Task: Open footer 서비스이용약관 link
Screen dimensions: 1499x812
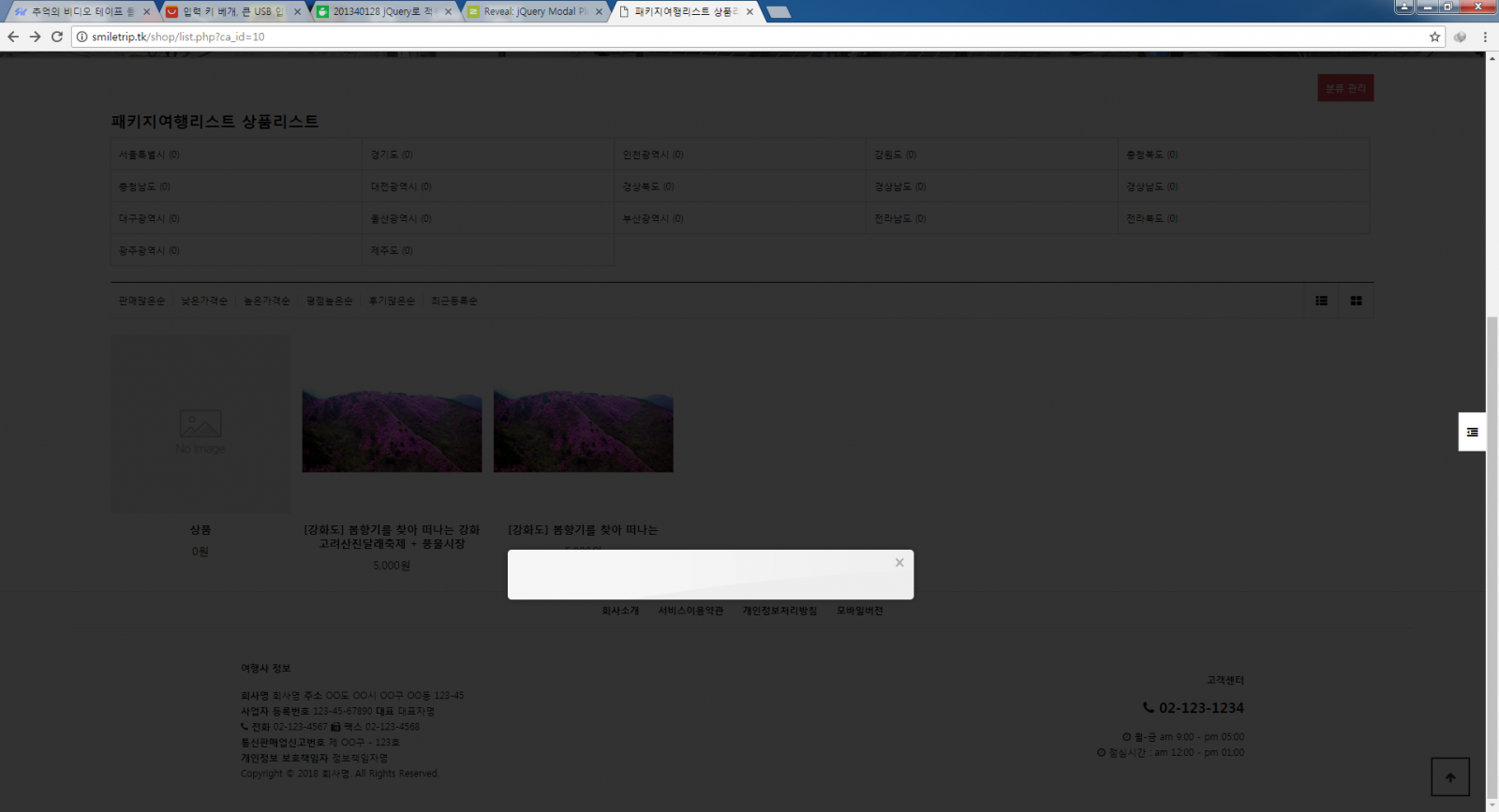Action: tap(690, 611)
